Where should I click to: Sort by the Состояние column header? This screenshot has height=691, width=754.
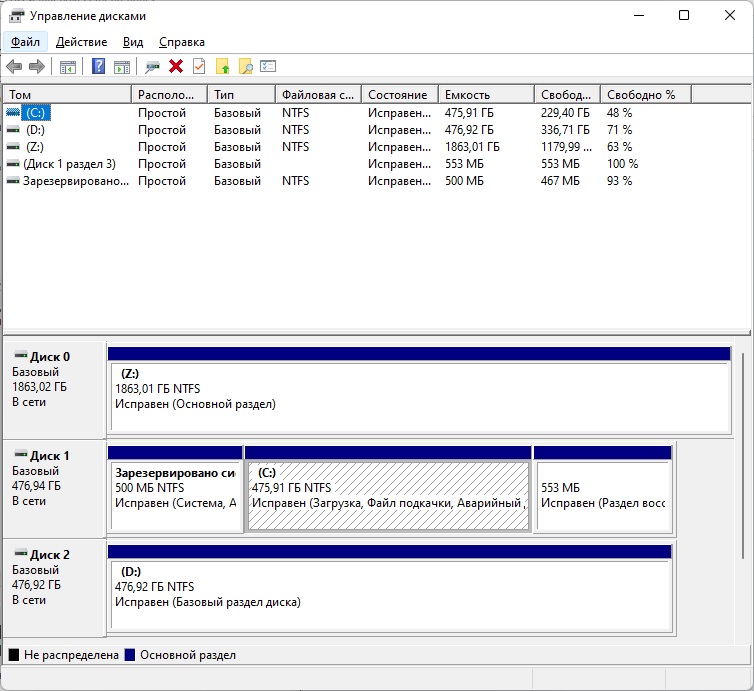pos(400,95)
